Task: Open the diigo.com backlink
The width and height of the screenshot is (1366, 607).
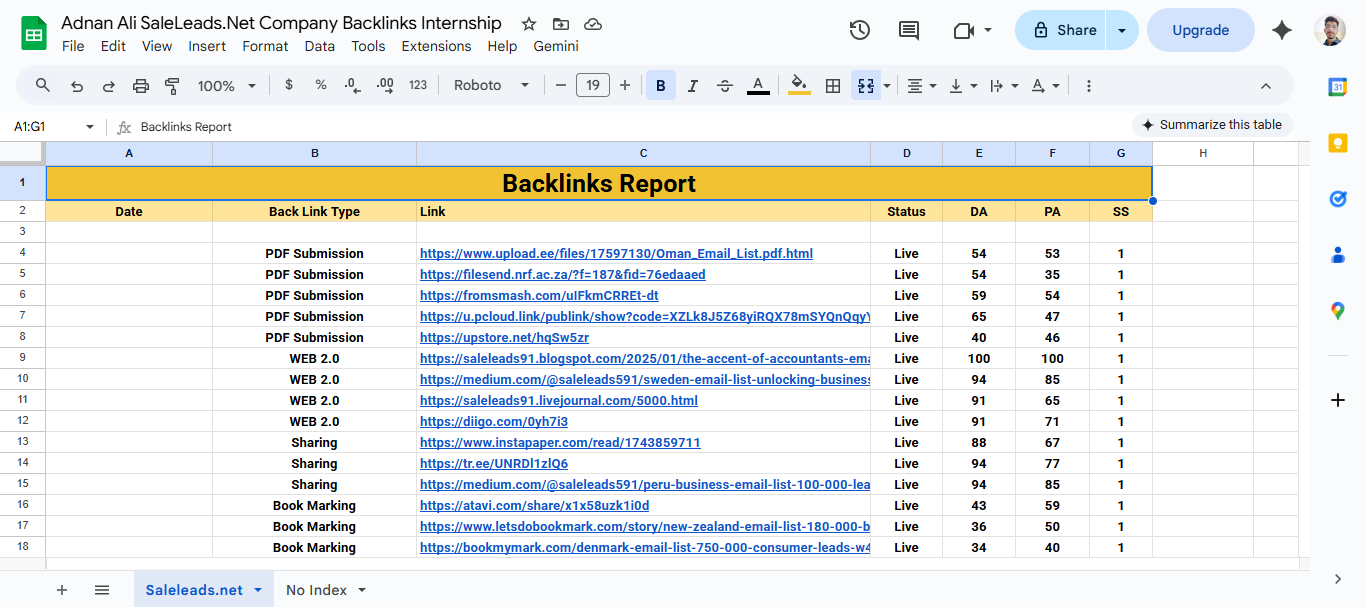Action: [x=494, y=422]
